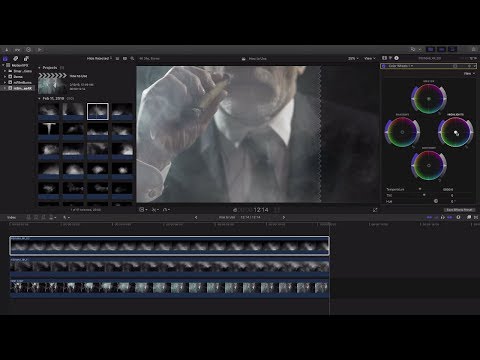Go back in timeline history arrow

coord(196,217)
